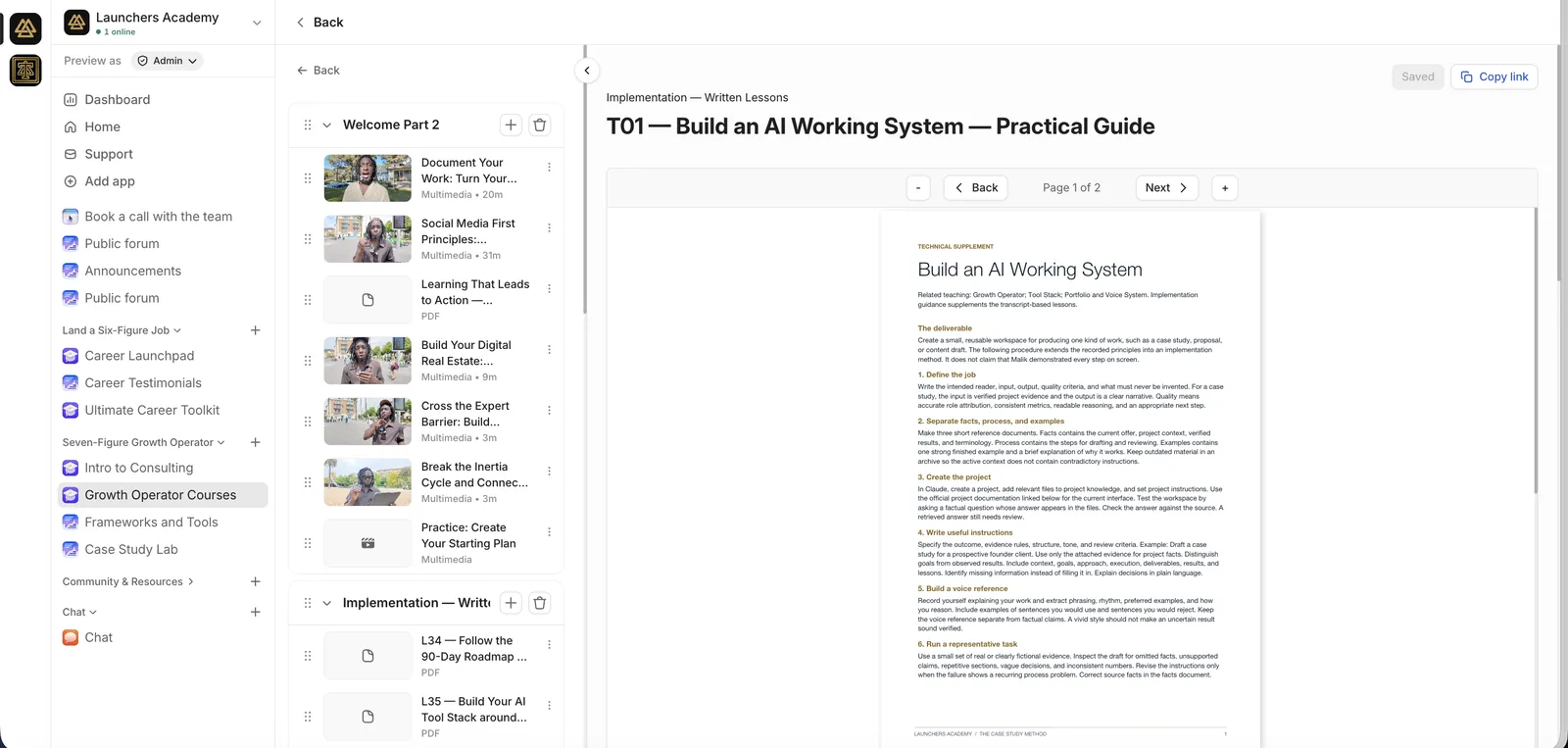Go to next PDF page

point(1167,188)
